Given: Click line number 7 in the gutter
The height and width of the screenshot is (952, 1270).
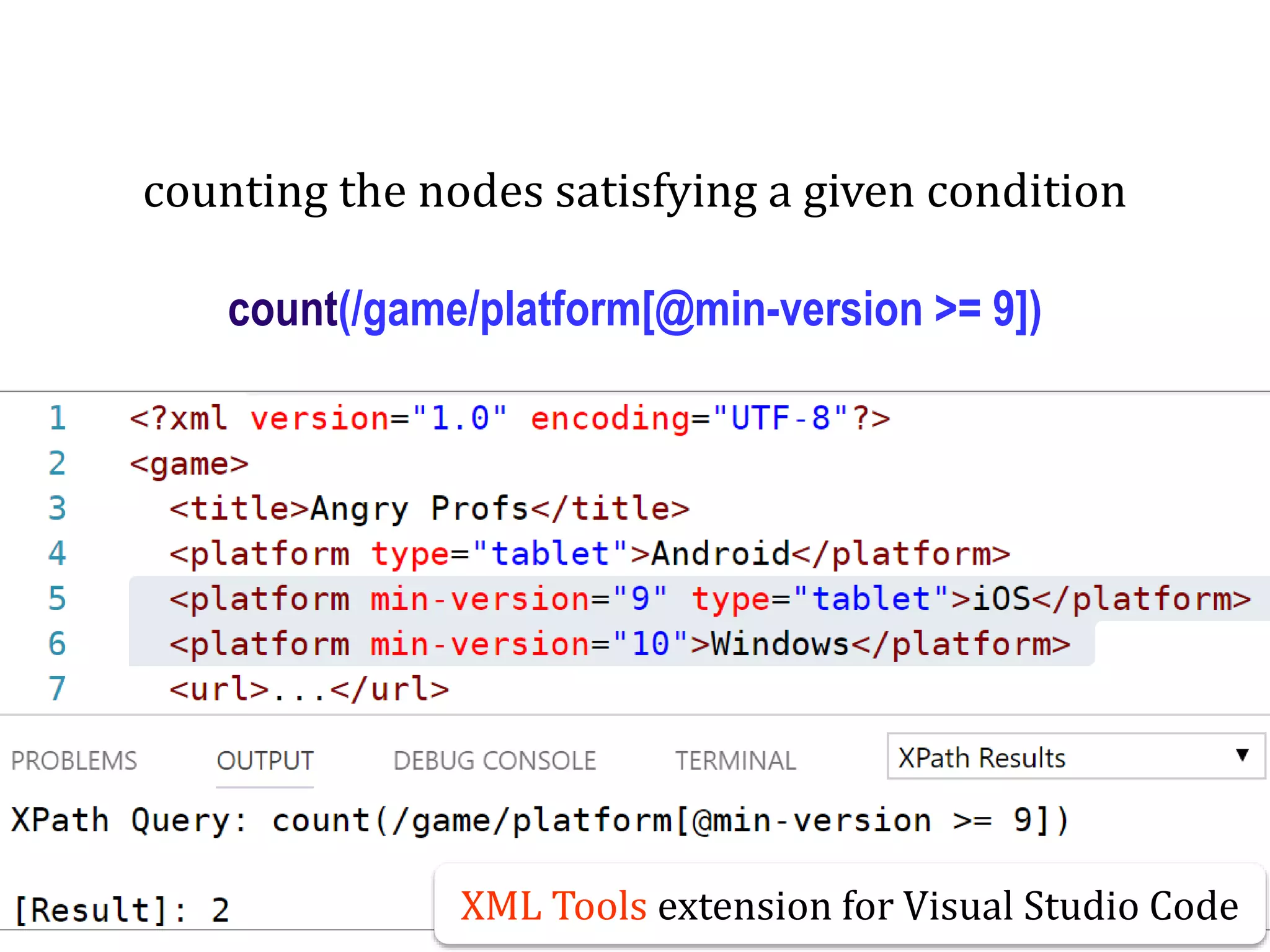Looking at the screenshot, I should (x=57, y=689).
